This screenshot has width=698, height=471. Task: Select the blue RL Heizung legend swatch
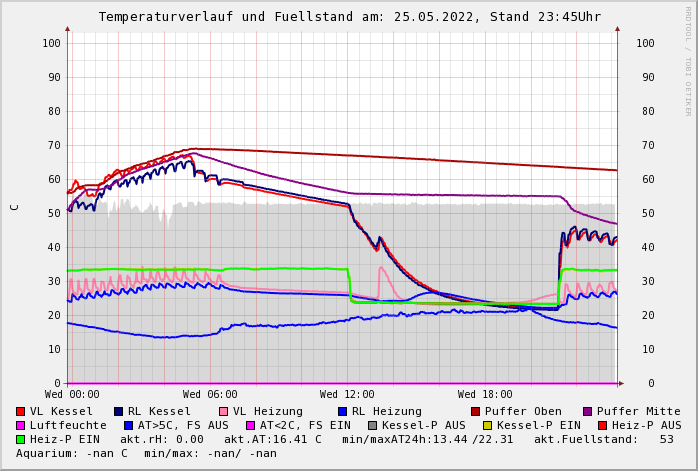(342, 411)
